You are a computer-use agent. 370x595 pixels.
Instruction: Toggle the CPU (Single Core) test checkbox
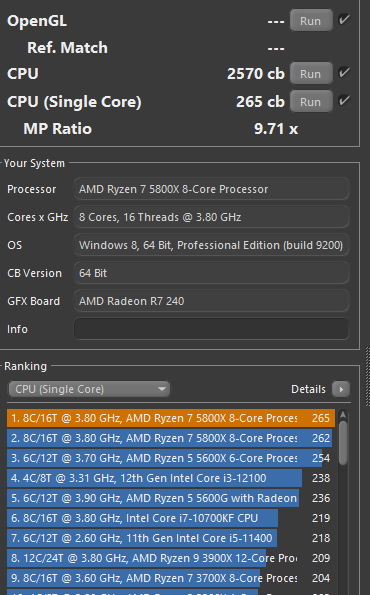point(344,100)
